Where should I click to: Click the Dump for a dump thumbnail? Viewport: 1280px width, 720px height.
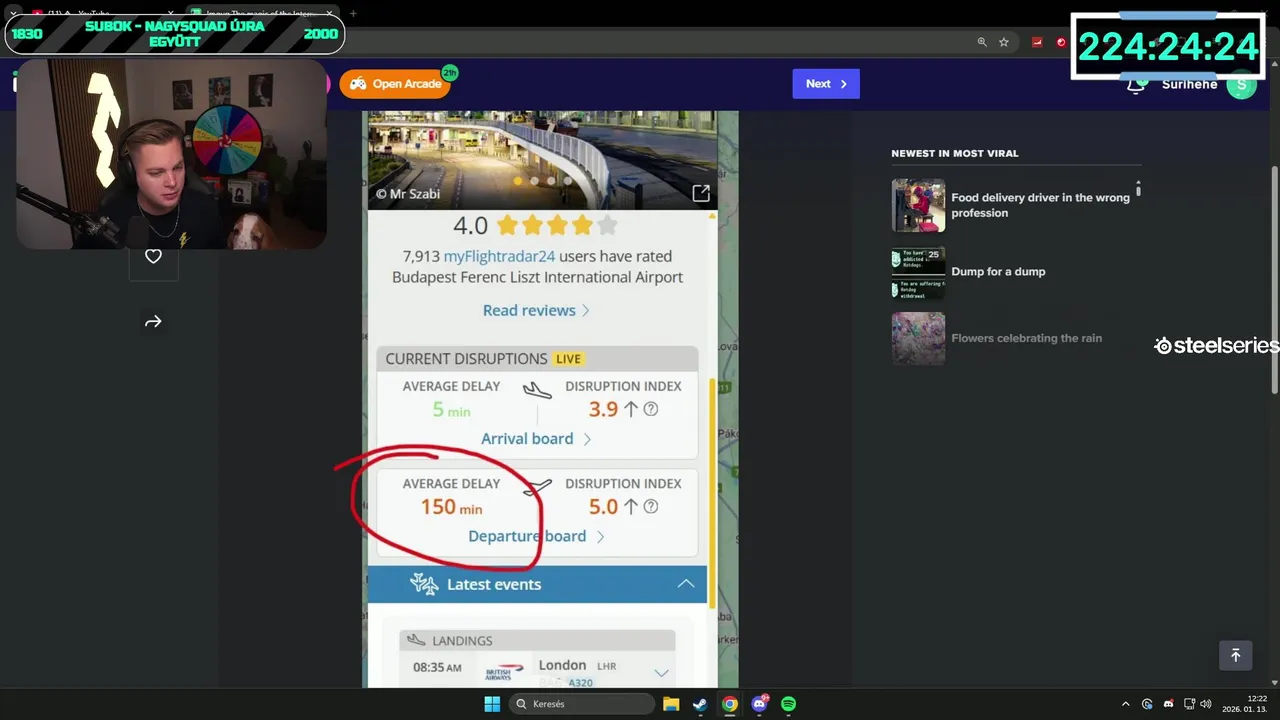tap(918, 272)
